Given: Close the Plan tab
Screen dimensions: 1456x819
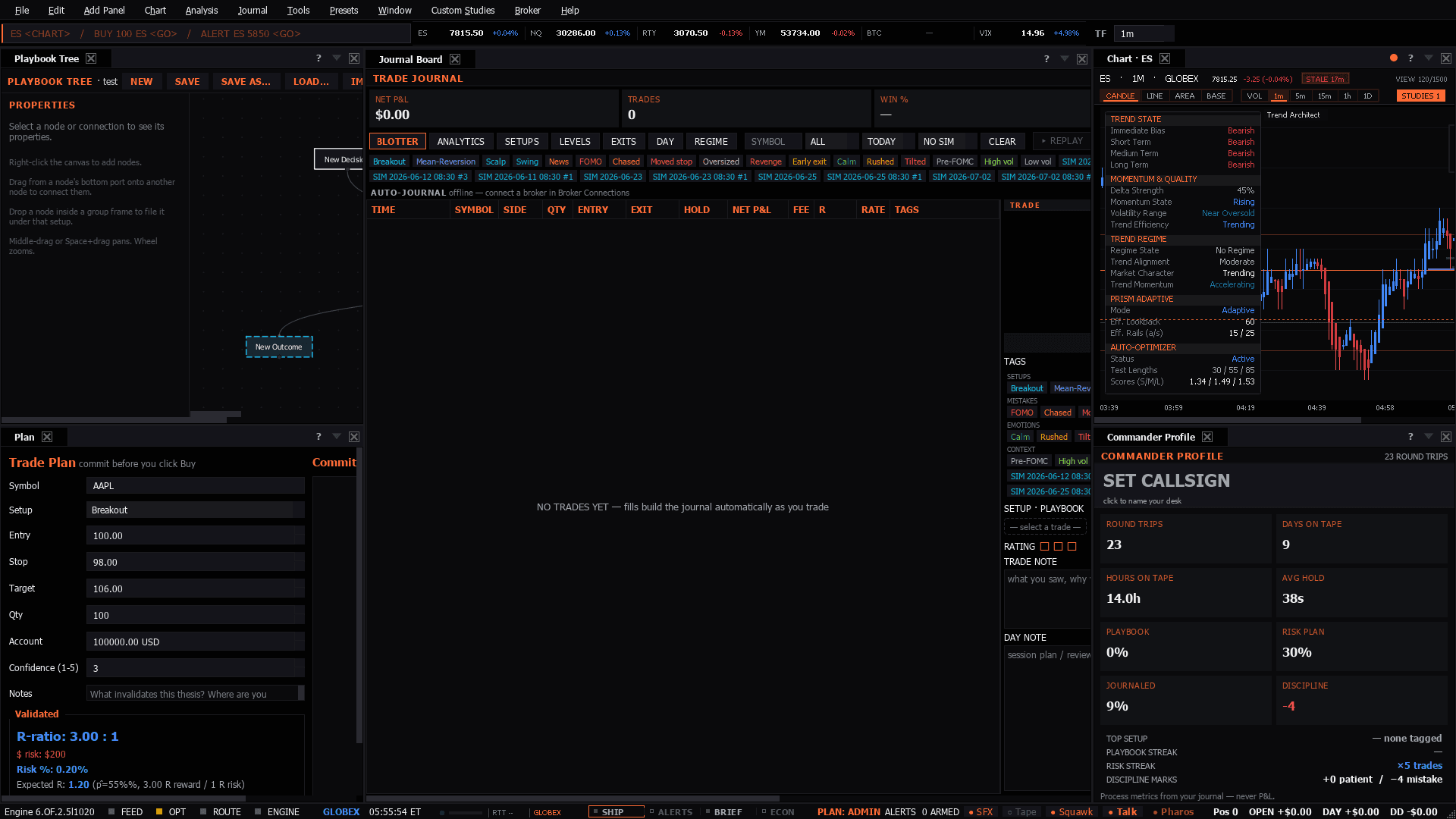Looking at the screenshot, I should click(47, 437).
